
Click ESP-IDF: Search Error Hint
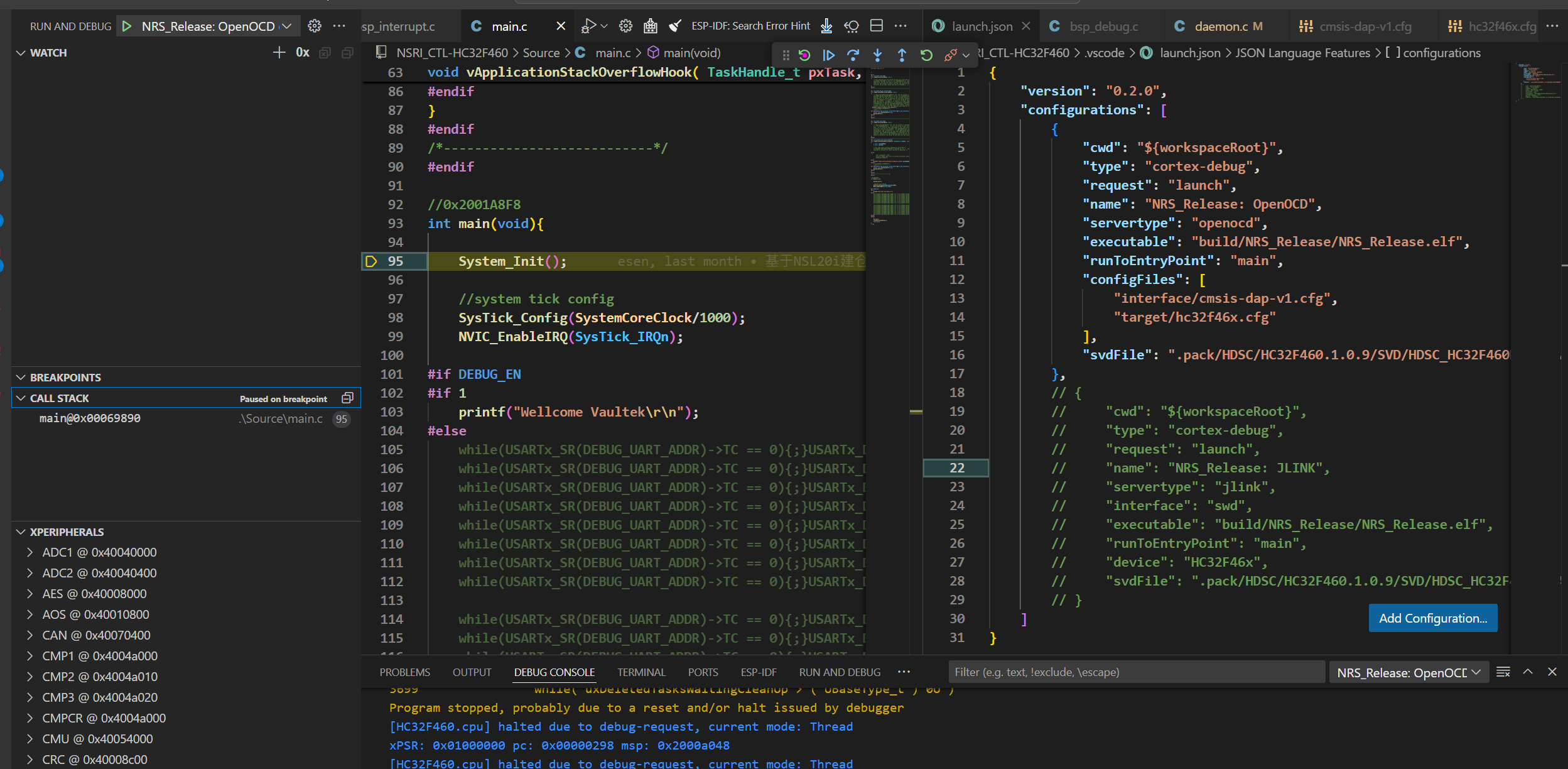coord(750,26)
